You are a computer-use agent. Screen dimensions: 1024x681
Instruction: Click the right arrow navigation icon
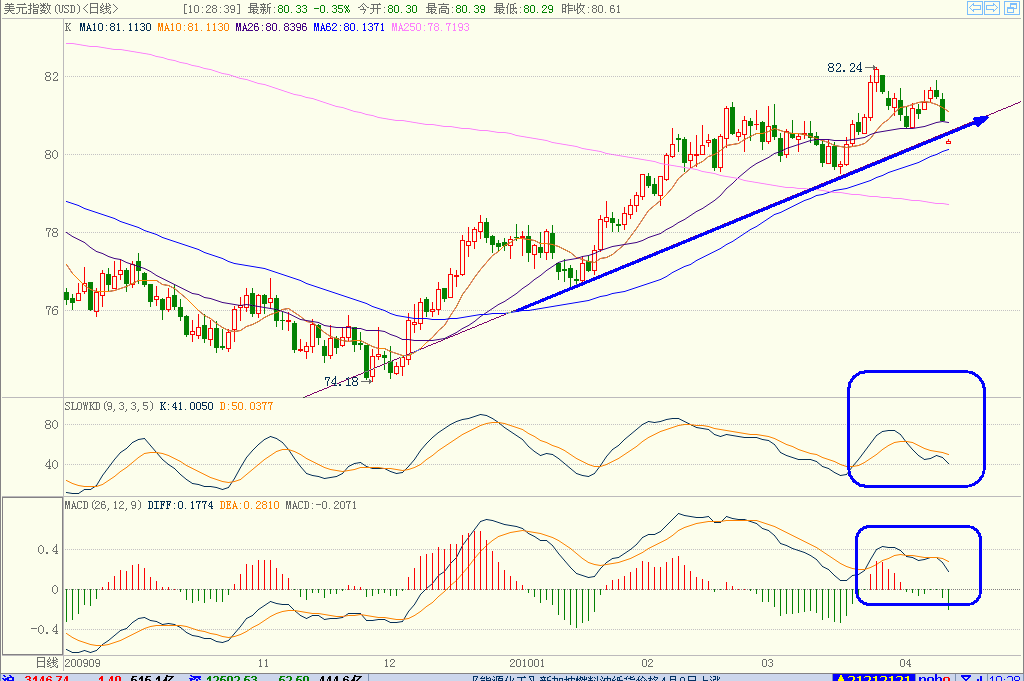coord(992,8)
